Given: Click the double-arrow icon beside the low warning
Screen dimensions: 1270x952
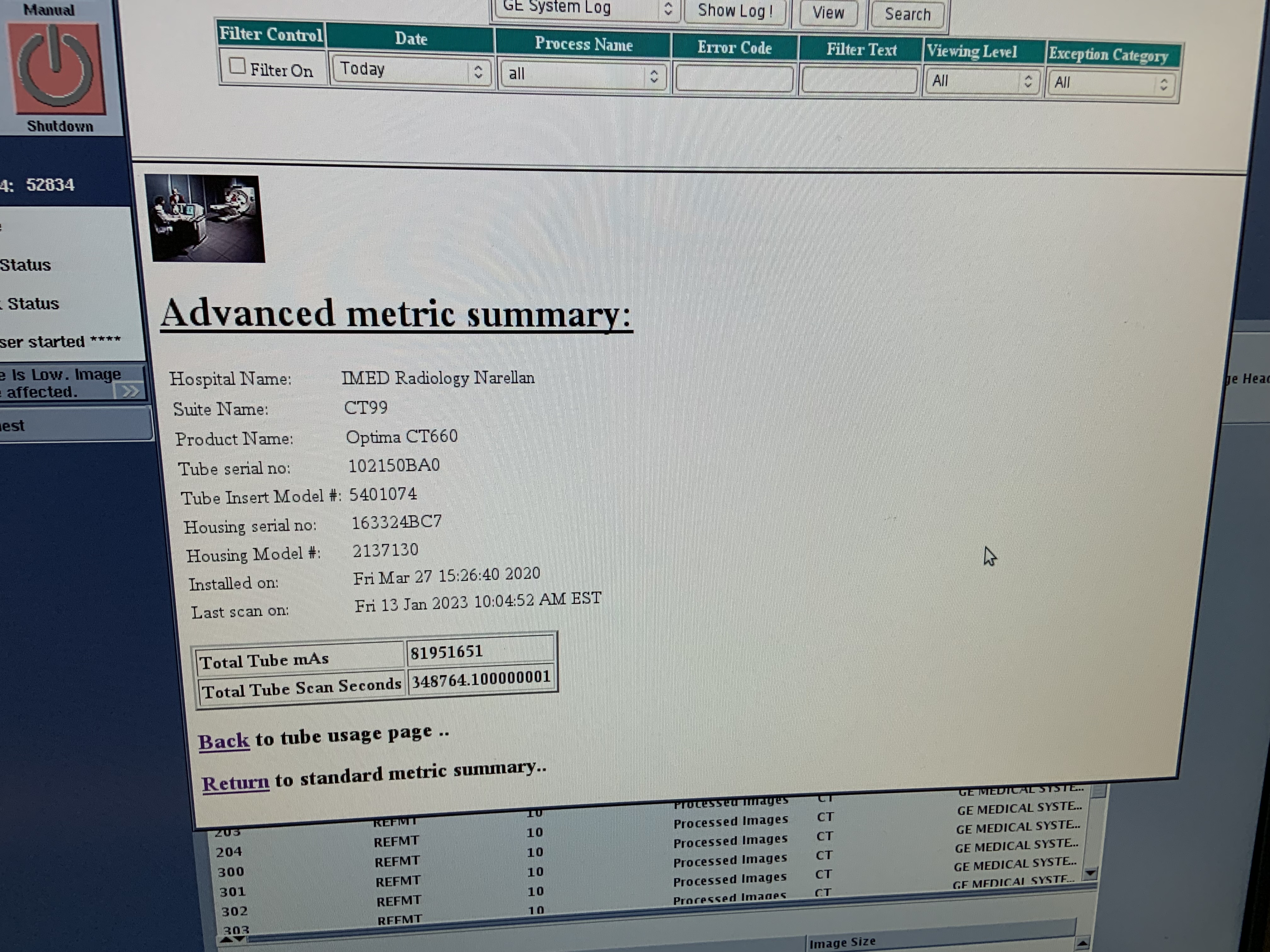Looking at the screenshot, I should coord(130,391).
